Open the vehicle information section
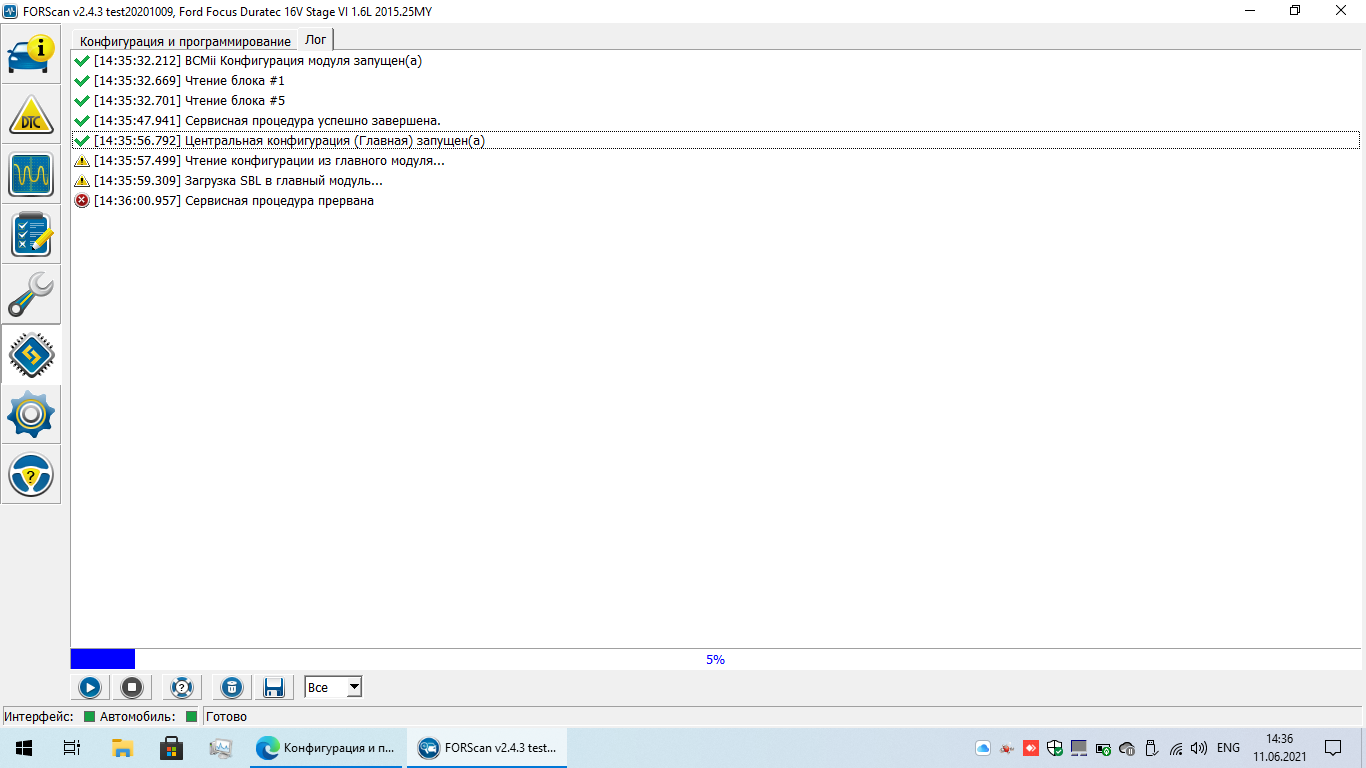This screenshot has width=1366, height=768. click(x=31, y=55)
